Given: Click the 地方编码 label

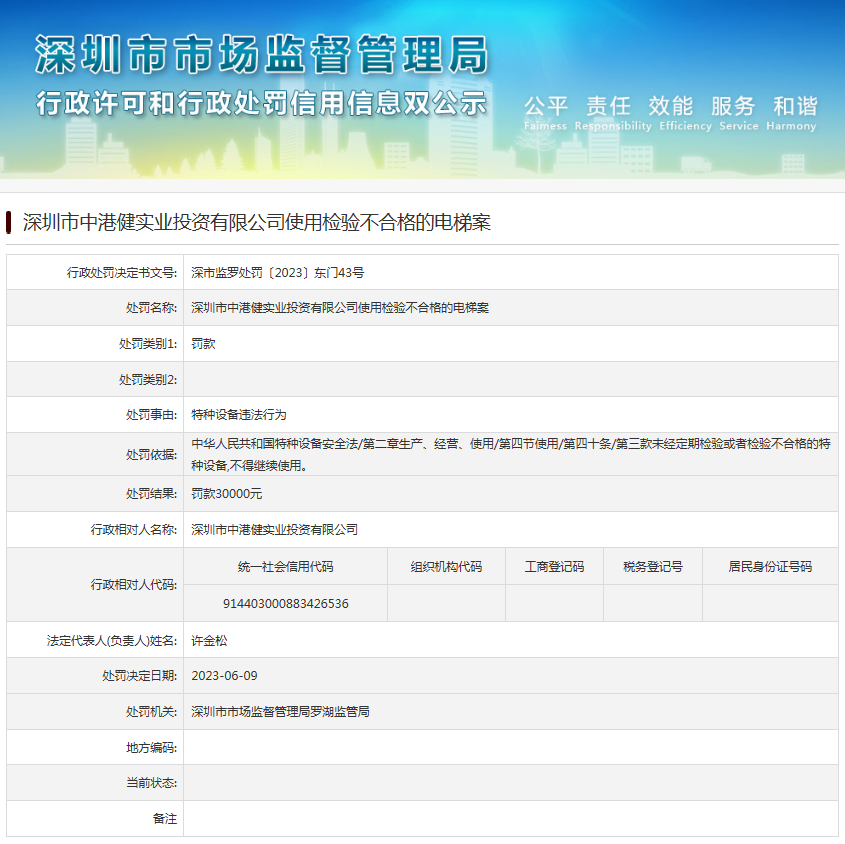Looking at the screenshot, I should (151, 748).
